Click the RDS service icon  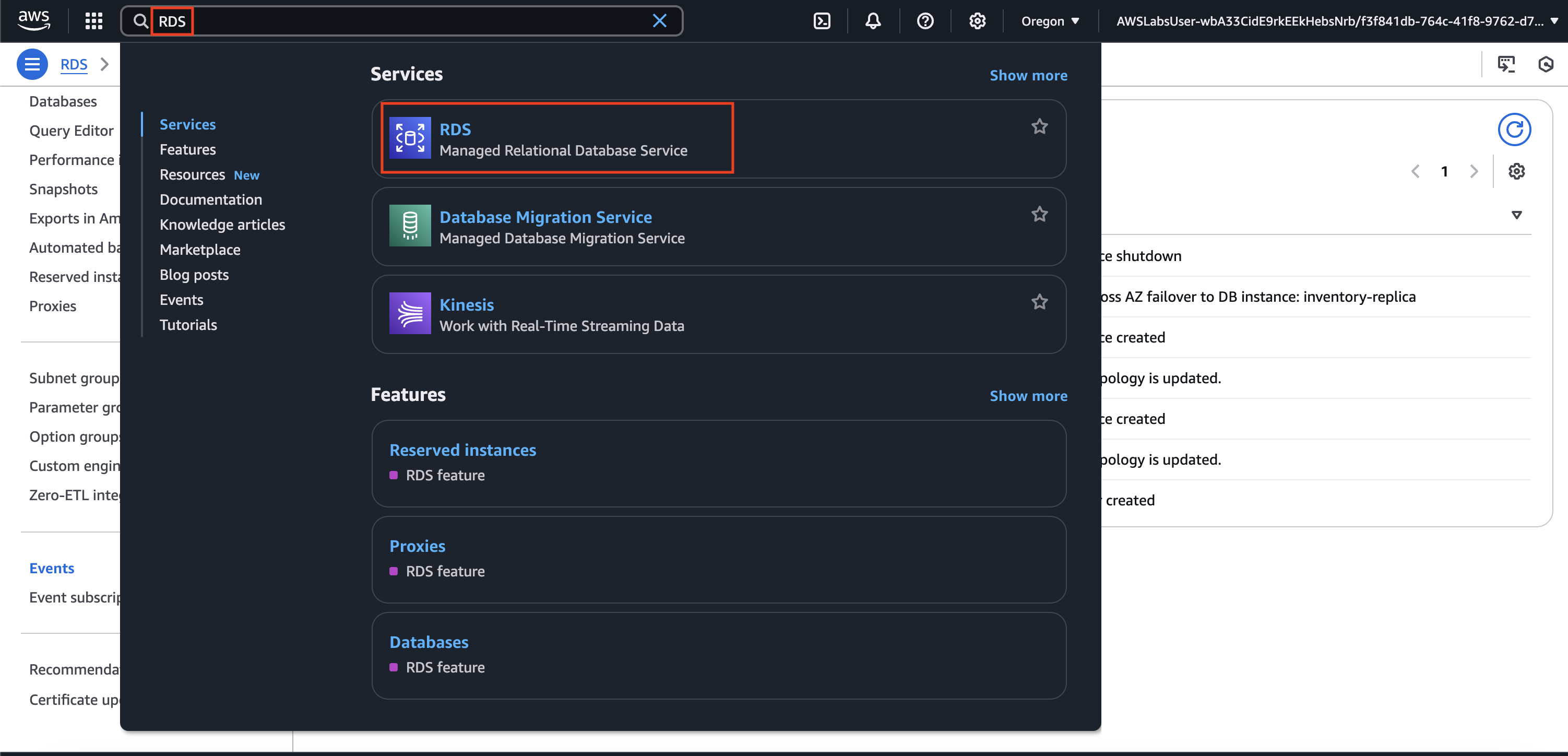click(x=410, y=138)
